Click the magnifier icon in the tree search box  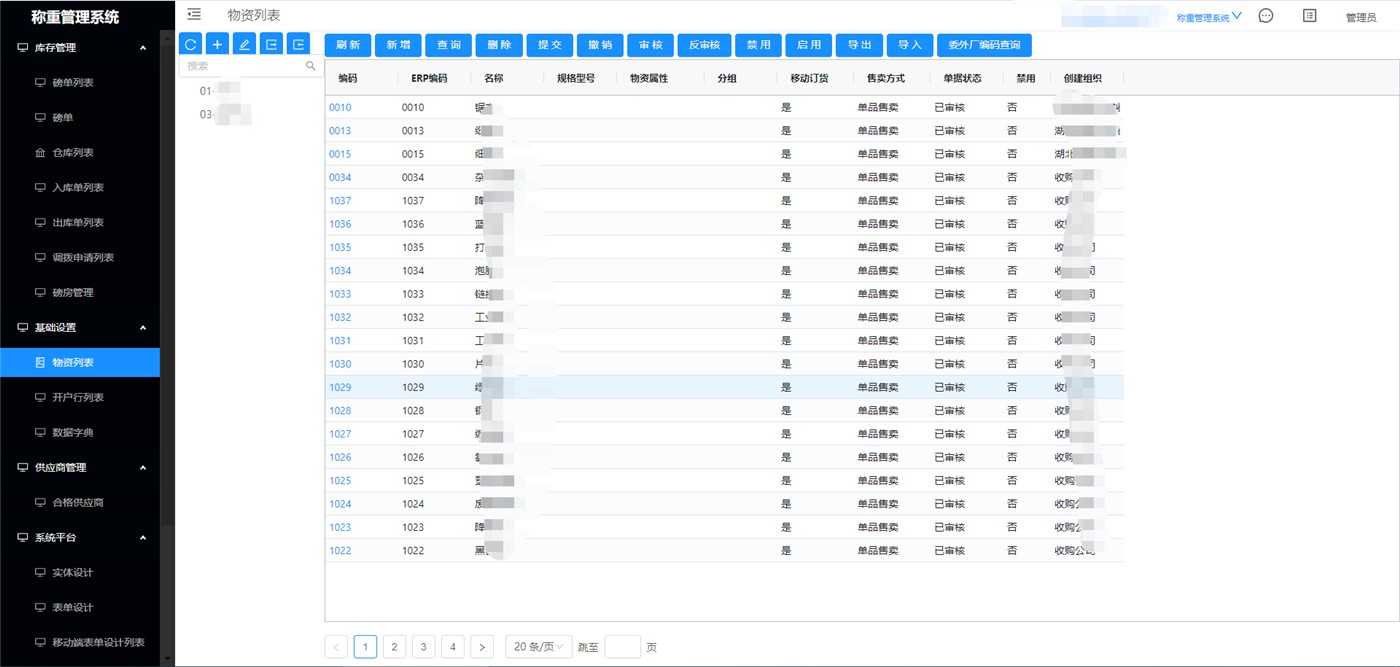(x=310, y=66)
